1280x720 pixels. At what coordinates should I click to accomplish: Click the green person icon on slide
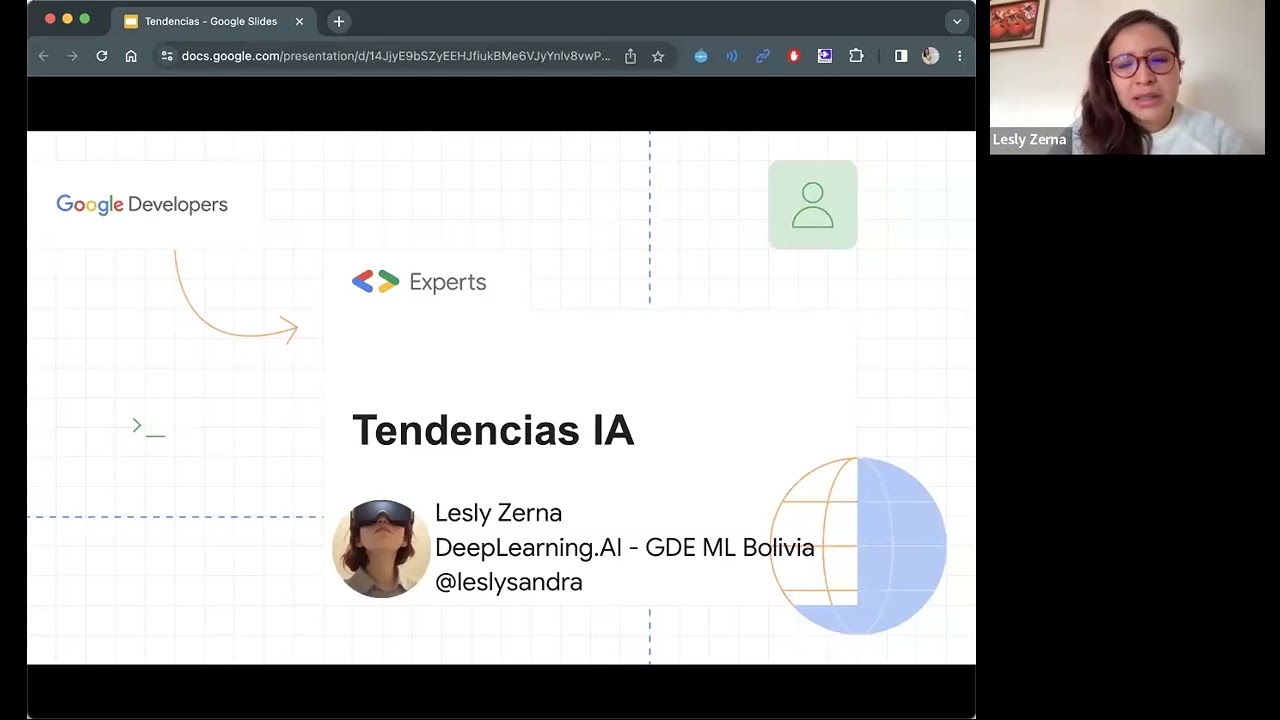point(812,205)
